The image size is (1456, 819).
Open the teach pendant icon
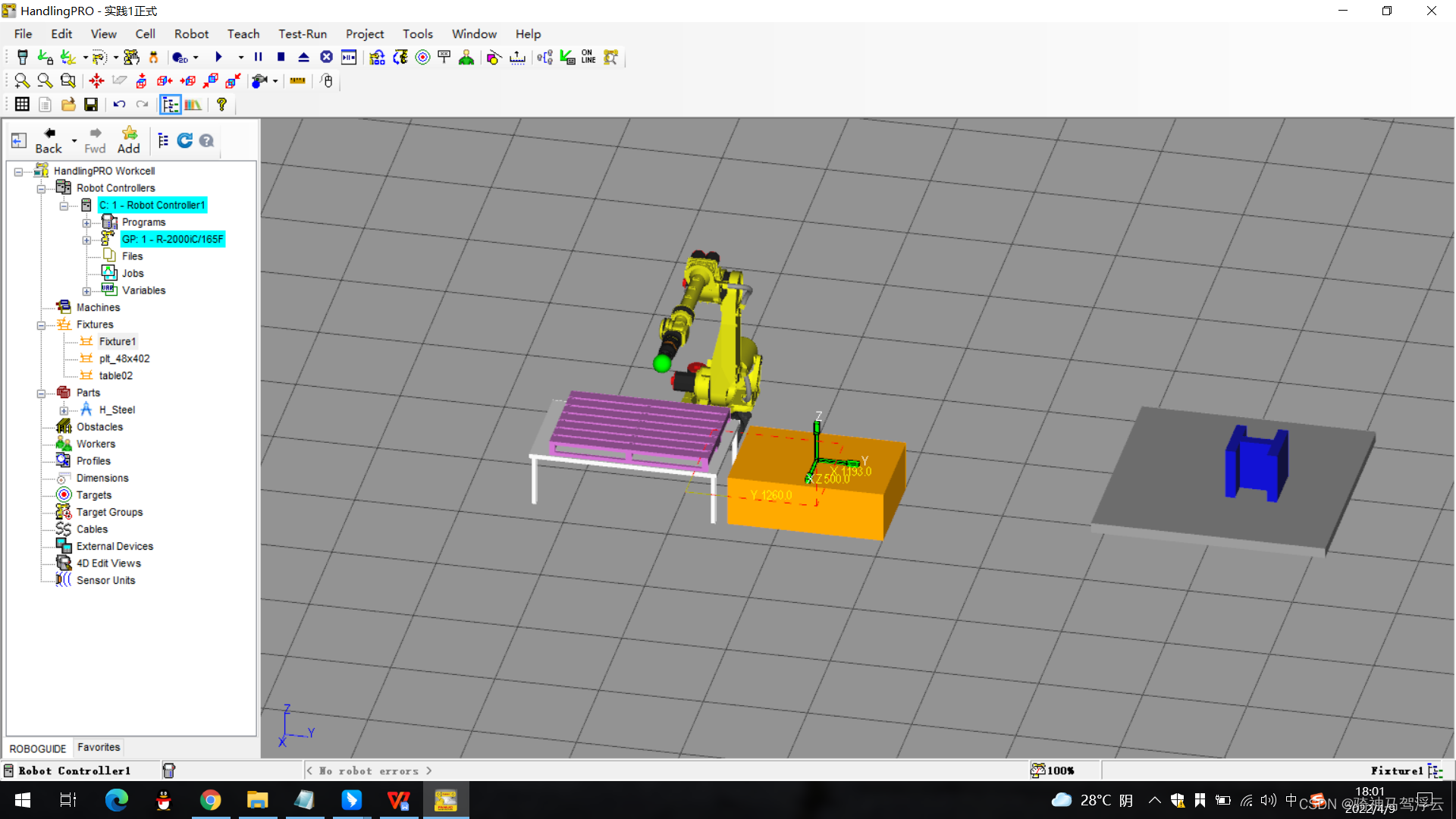[x=22, y=58]
